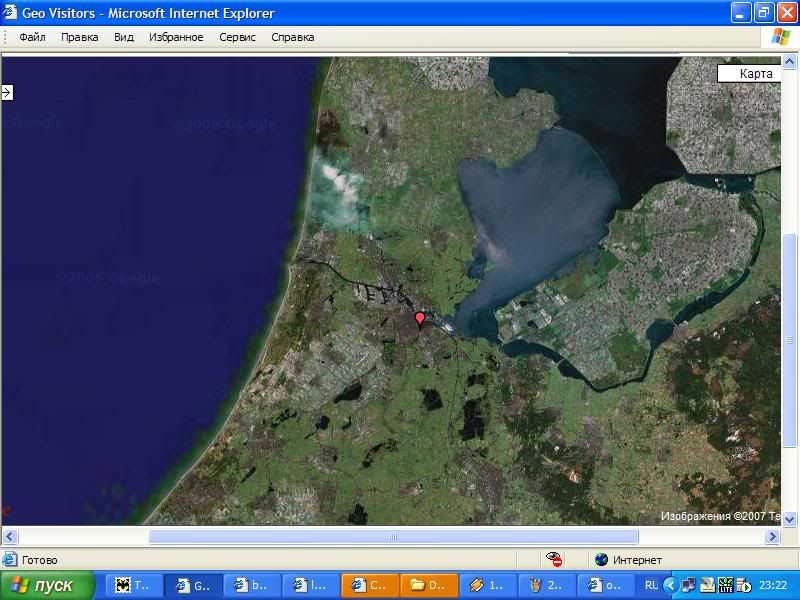Click the page icon next to Готово

(x=9, y=560)
